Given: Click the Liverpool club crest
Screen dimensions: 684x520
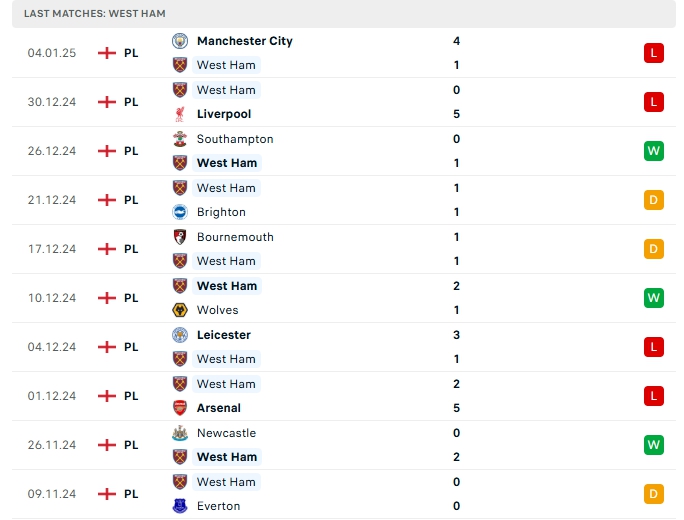Looking at the screenshot, I should tap(180, 114).
